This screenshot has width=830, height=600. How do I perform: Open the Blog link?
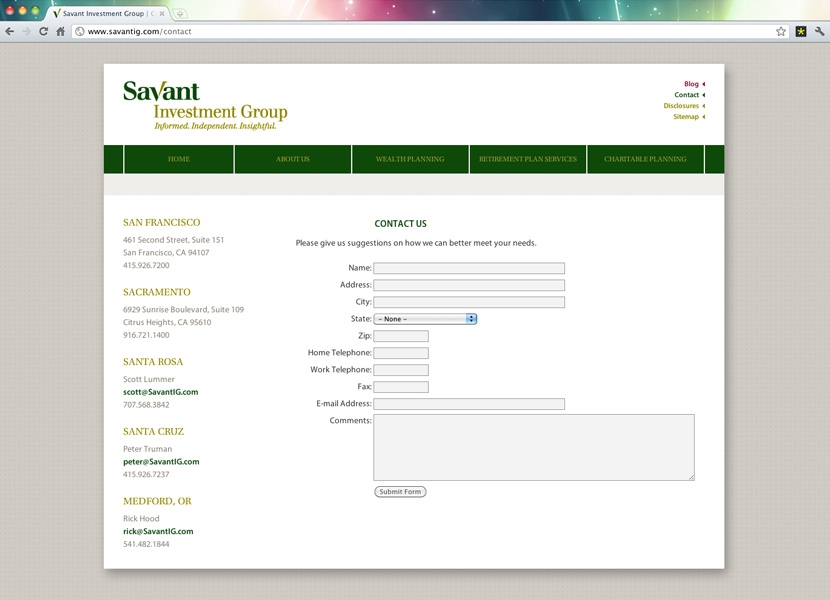click(691, 84)
